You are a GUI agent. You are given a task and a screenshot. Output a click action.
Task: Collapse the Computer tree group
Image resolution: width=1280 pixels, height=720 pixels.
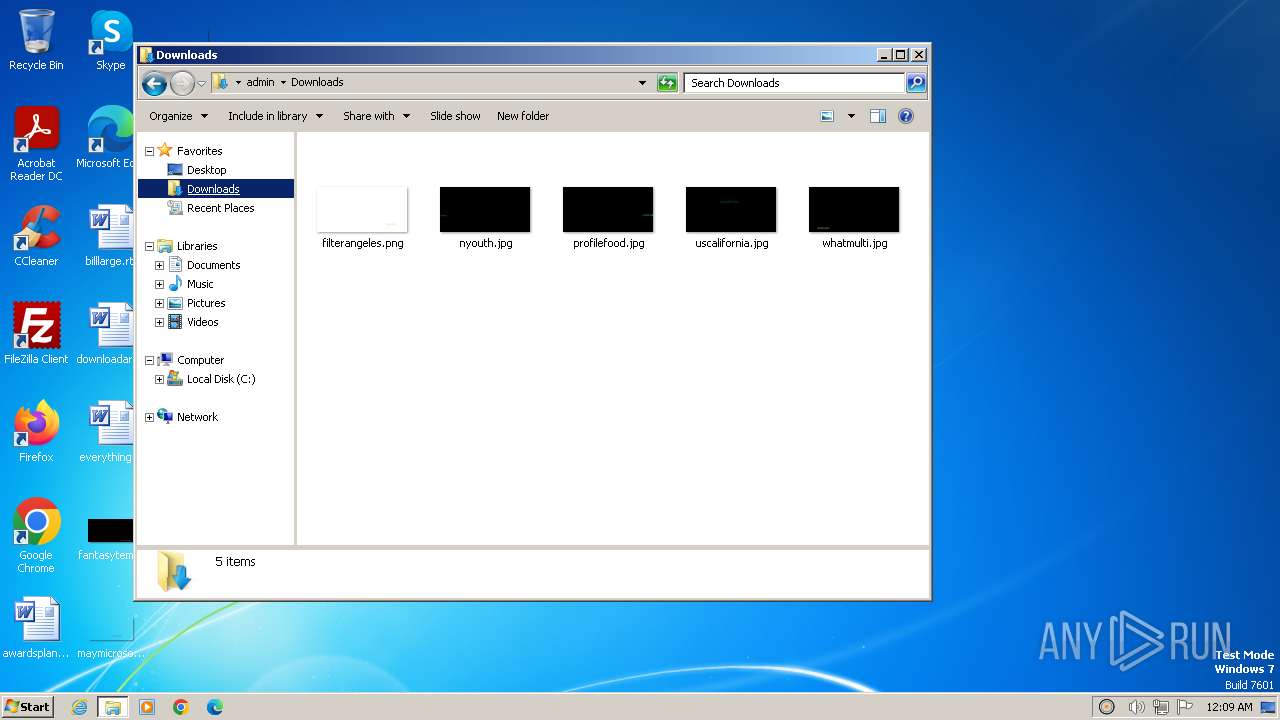click(150, 360)
